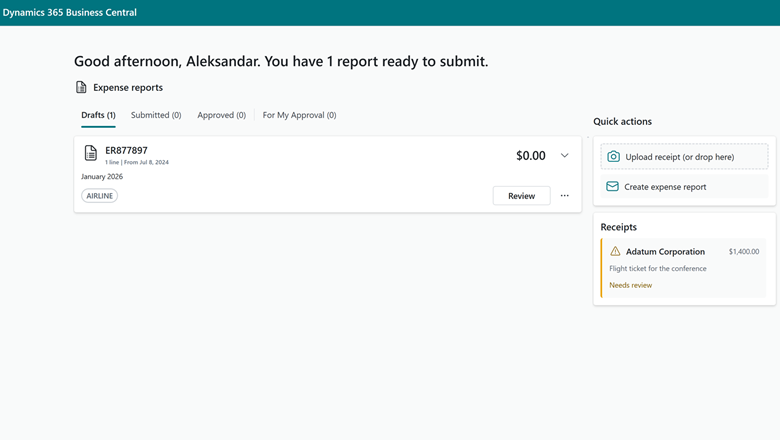
Task: Click the envelope icon for Create expense report
Action: pos(612,186)
